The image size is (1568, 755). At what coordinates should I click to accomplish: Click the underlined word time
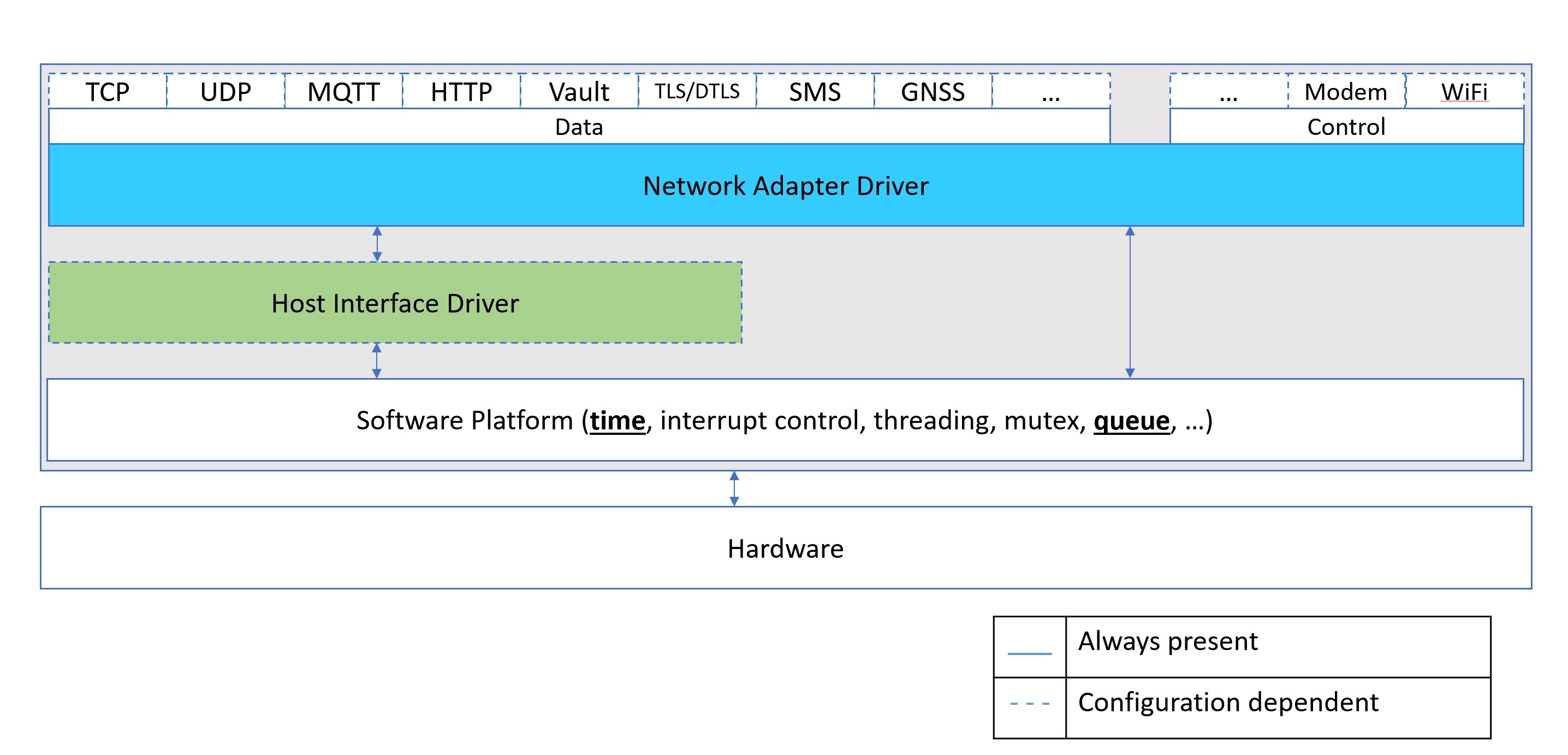pyautogui.click(x=617, y=421)
